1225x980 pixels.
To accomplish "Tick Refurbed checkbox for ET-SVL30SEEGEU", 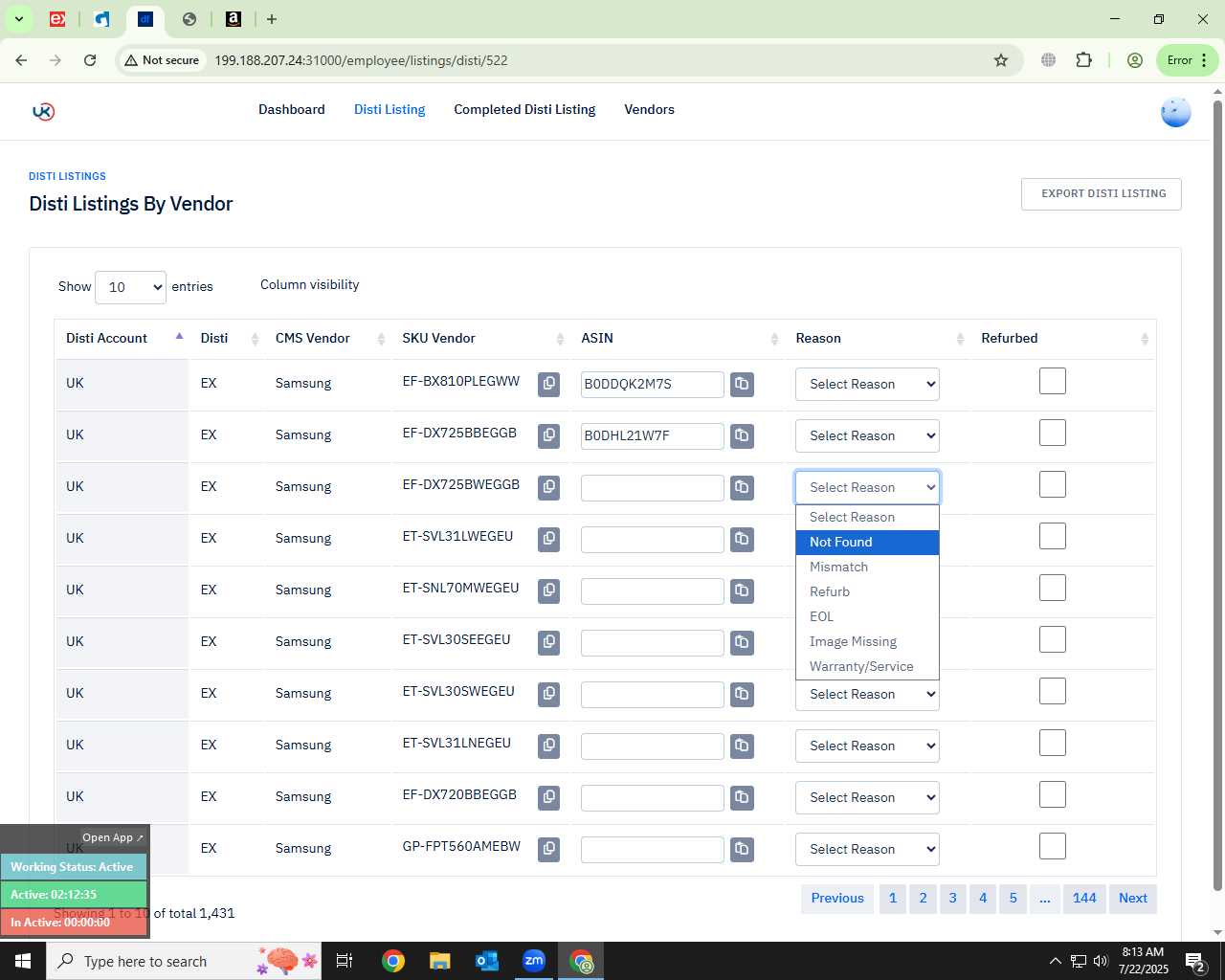I will coord(1053,639).
